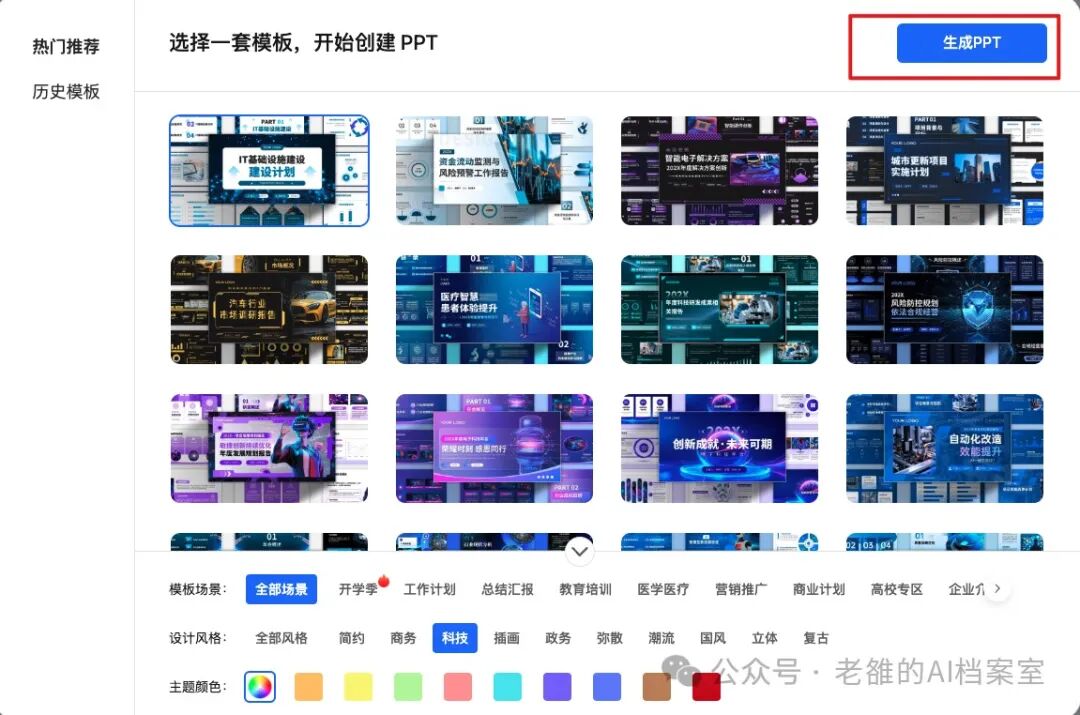Choose the orange theme color swatch
1080x715 pixels.
pos(309,687)
